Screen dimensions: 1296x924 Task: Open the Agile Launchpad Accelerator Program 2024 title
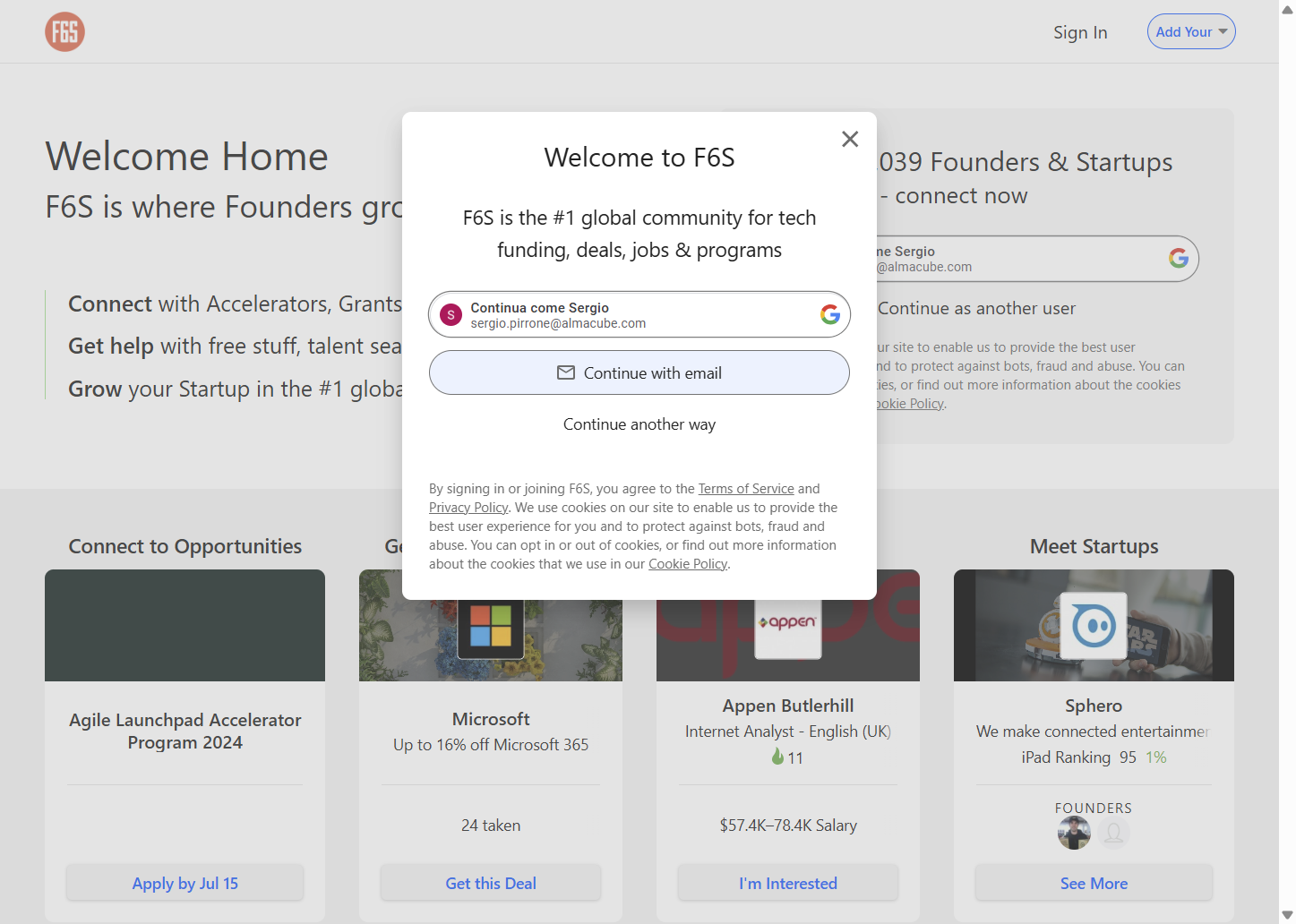coord(185,731)
